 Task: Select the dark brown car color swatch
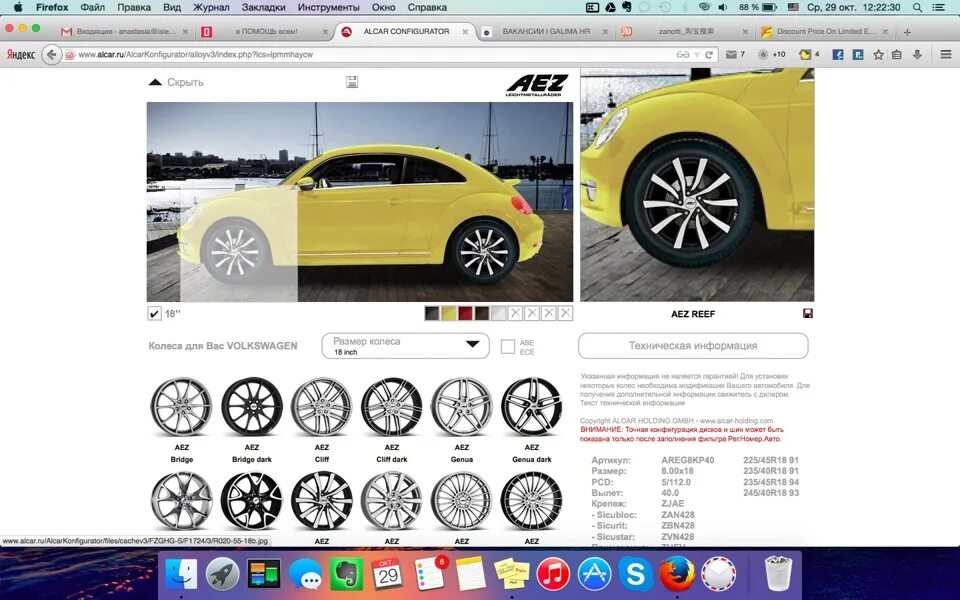coord(482,313)
